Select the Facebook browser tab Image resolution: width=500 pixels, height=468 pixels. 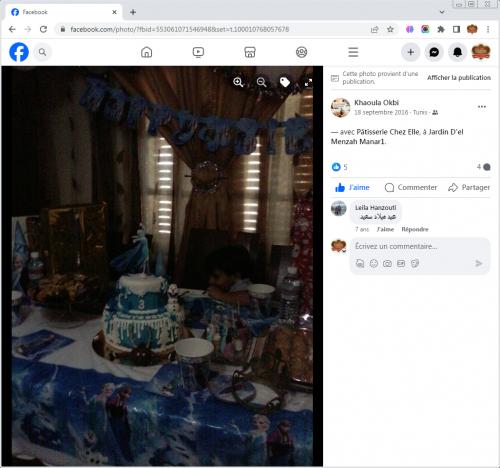click(63, 12)
